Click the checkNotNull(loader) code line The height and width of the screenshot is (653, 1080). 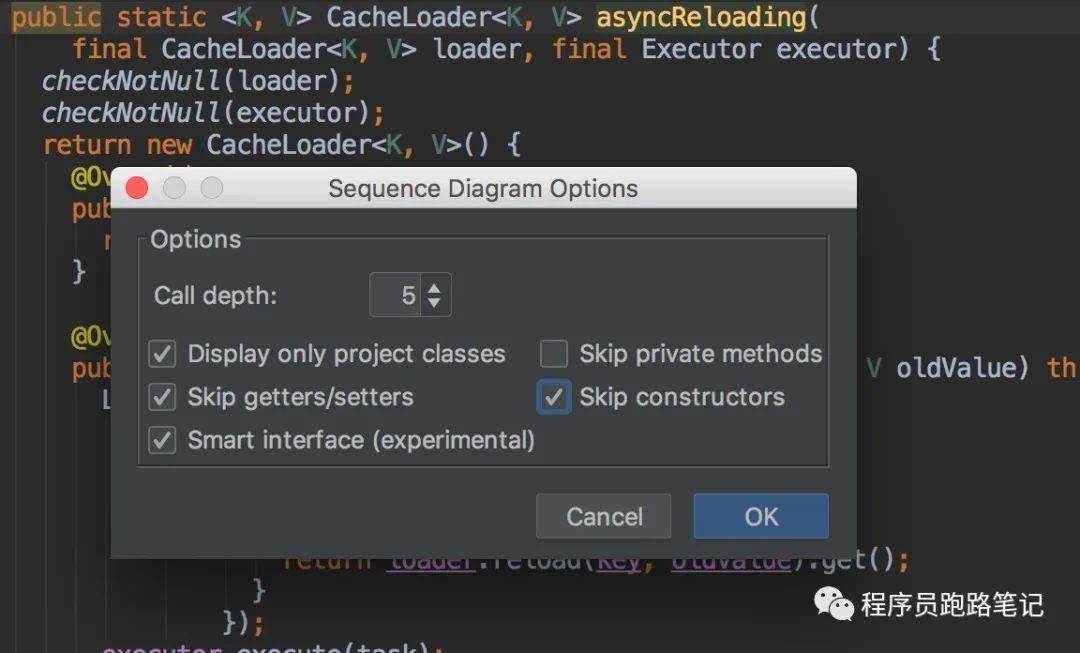coord(198,81)
